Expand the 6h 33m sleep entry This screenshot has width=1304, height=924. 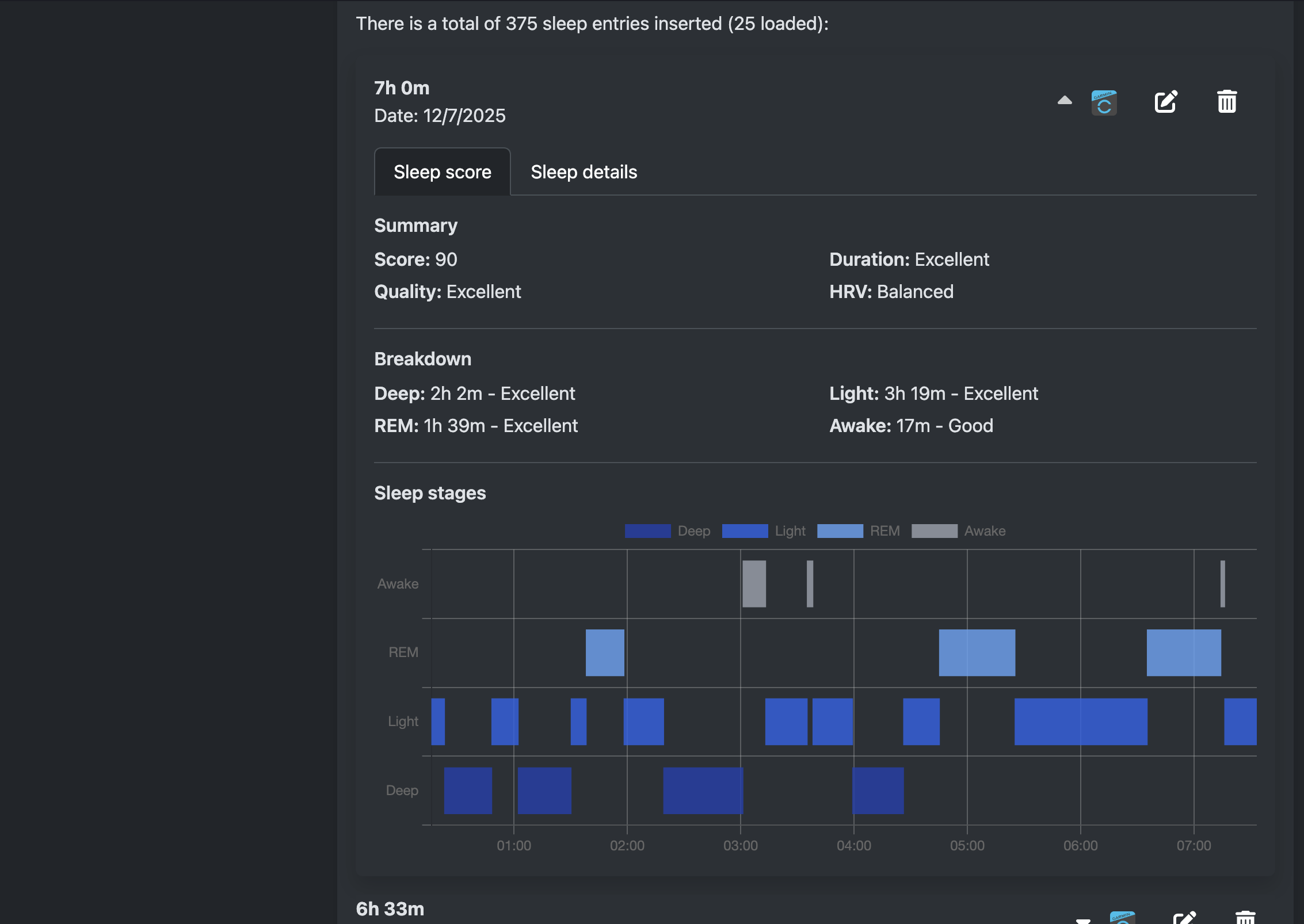click(x=1082, y=919)
